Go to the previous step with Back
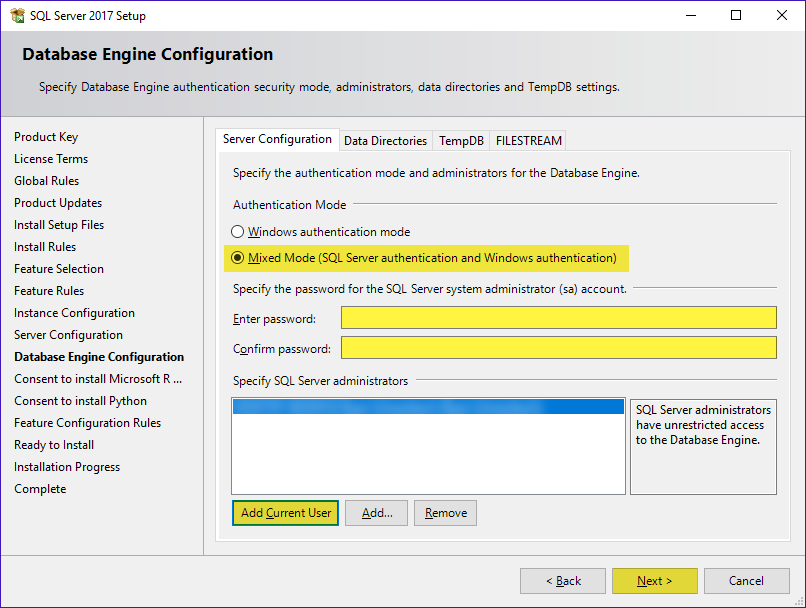This screenshot has height=608, width=806. pyautogui.click(x=563, y=581)
